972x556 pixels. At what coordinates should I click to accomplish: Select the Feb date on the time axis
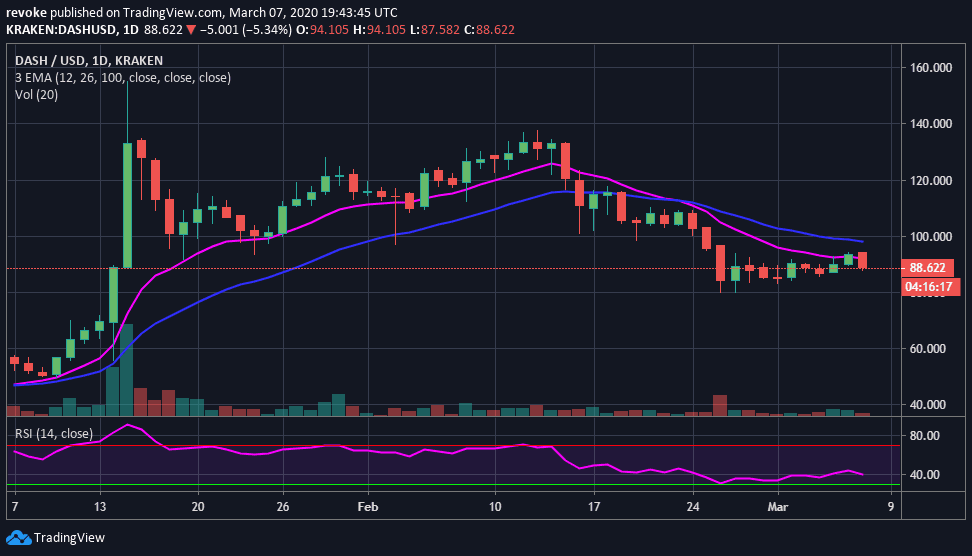pyautogui.click(x=367, y=506)
